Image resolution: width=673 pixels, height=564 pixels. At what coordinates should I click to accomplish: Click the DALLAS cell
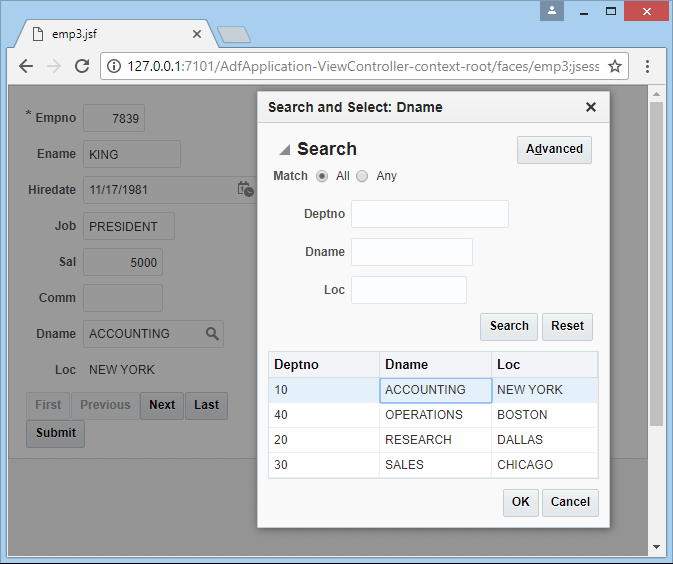pyautogui.click(x=544, y=440)
